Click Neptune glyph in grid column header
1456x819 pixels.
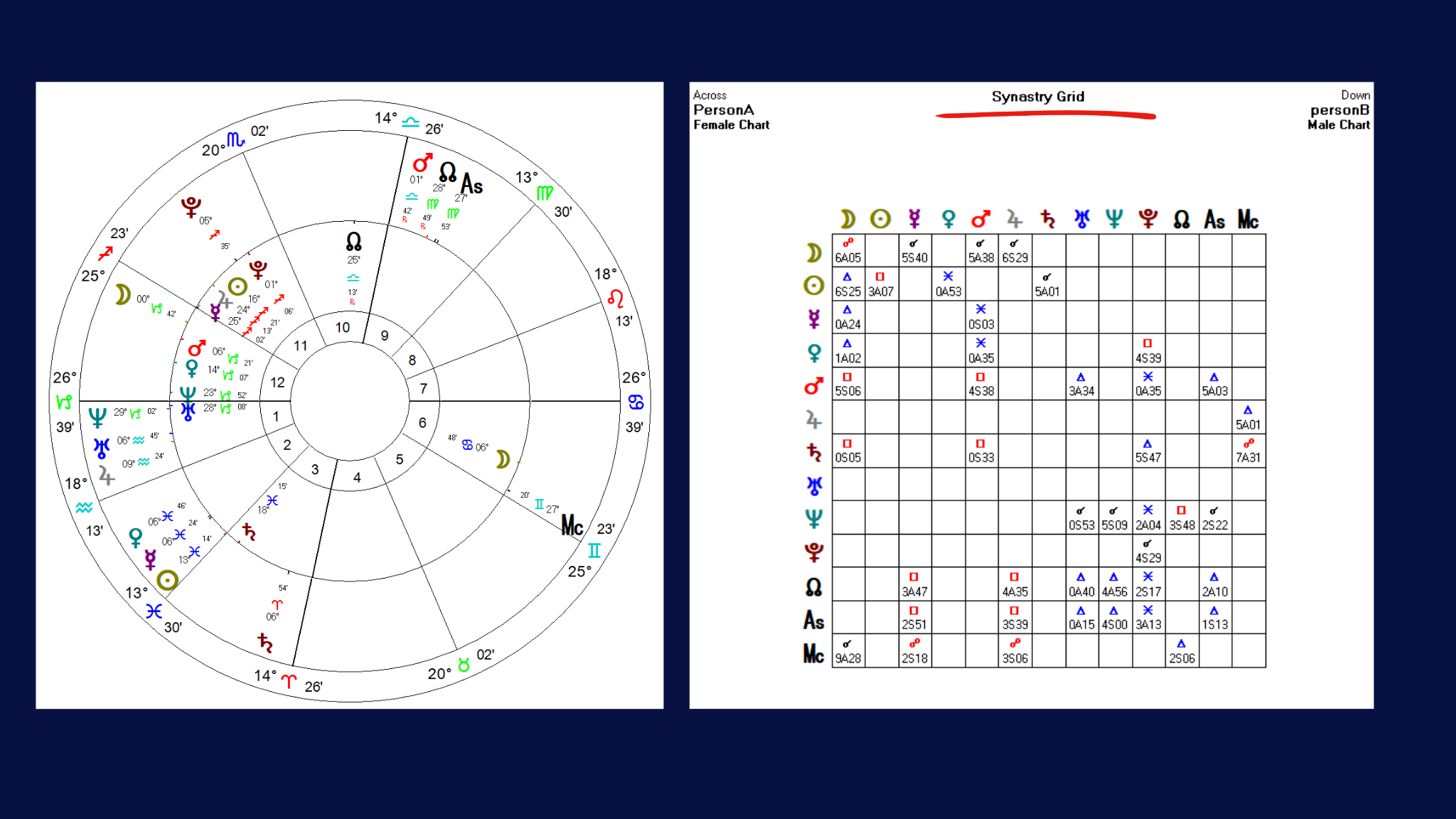pos(1114,219)
